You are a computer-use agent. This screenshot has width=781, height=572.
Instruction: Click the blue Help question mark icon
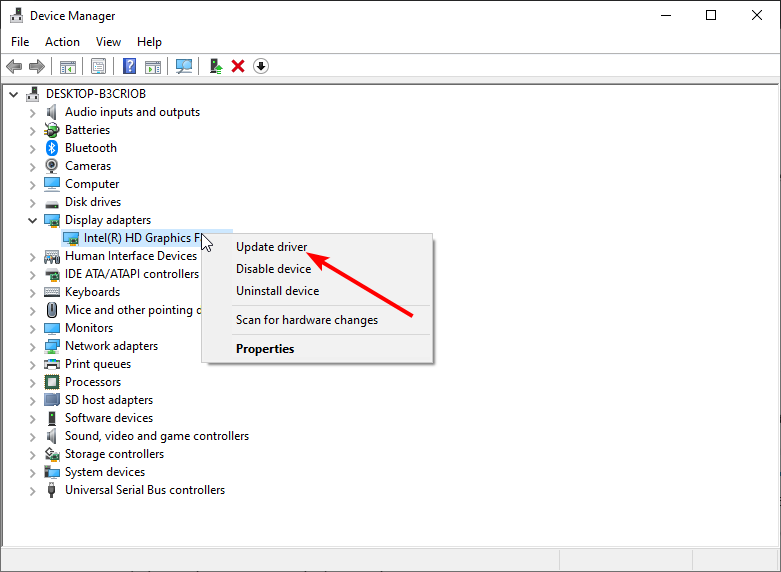(x=130, y=66)
